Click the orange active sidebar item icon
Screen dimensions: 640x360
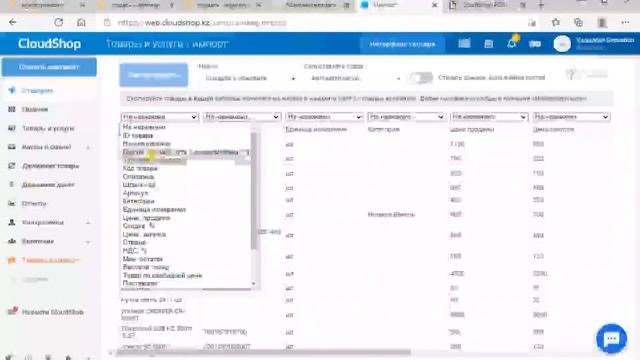[12, 260]
